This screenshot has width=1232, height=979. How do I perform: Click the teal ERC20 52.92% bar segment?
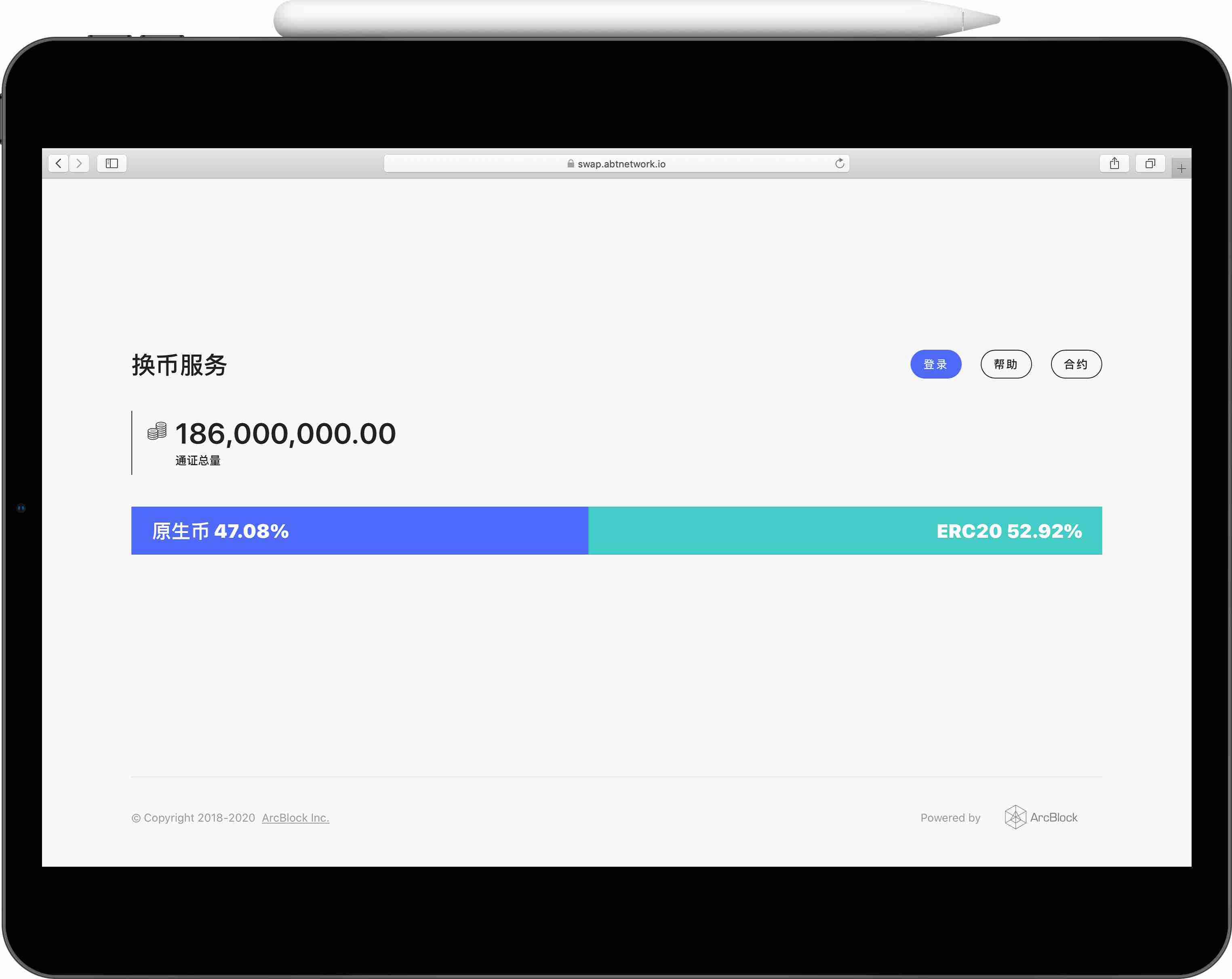[x=844, y=531]
